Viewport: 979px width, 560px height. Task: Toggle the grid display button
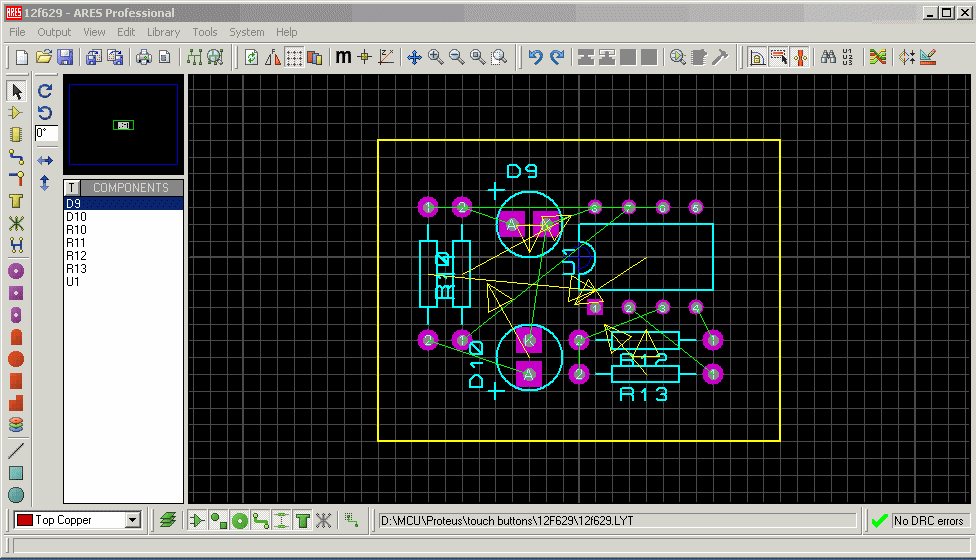click(x=294, y=57)
